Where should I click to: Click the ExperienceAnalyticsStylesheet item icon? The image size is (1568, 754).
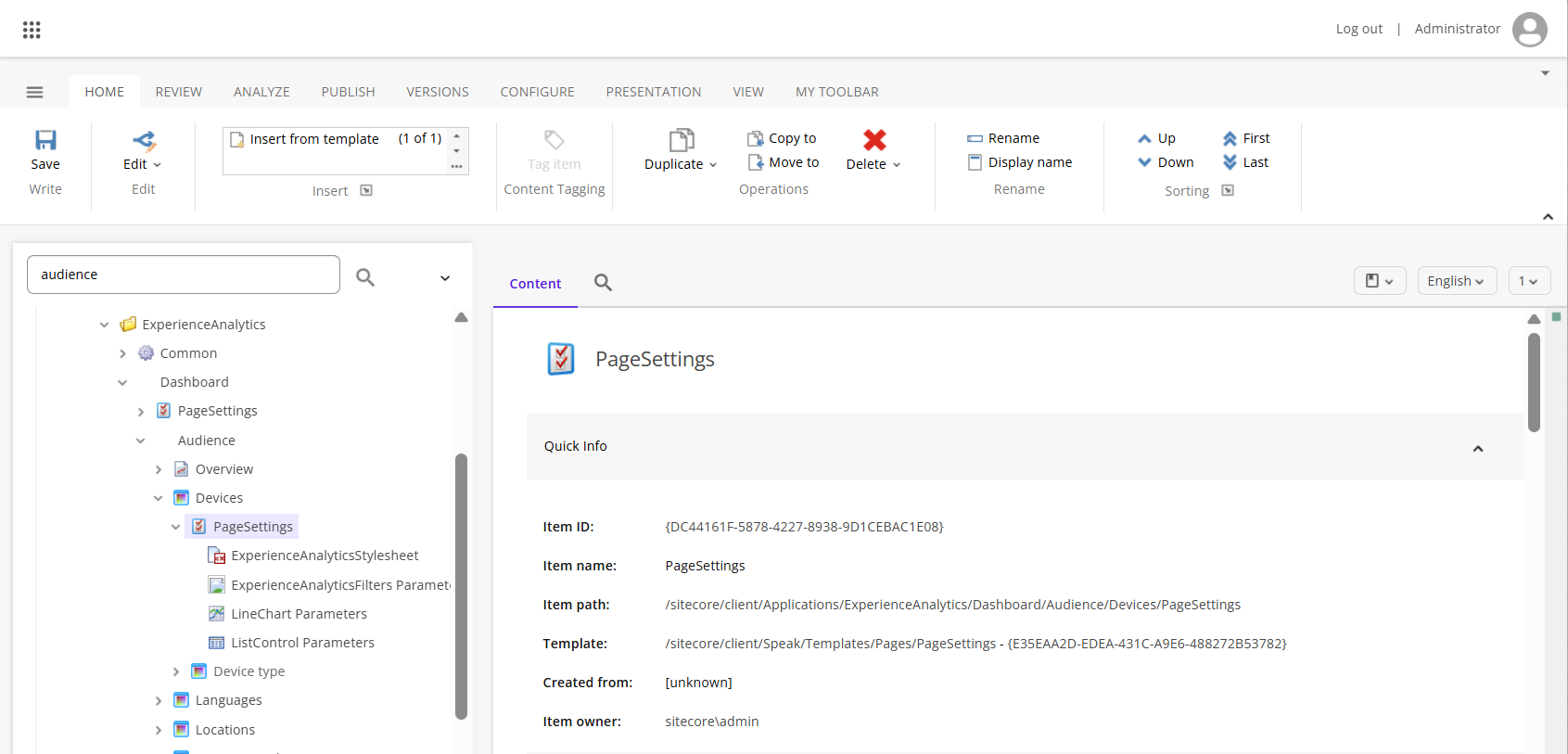coord(217,556)
